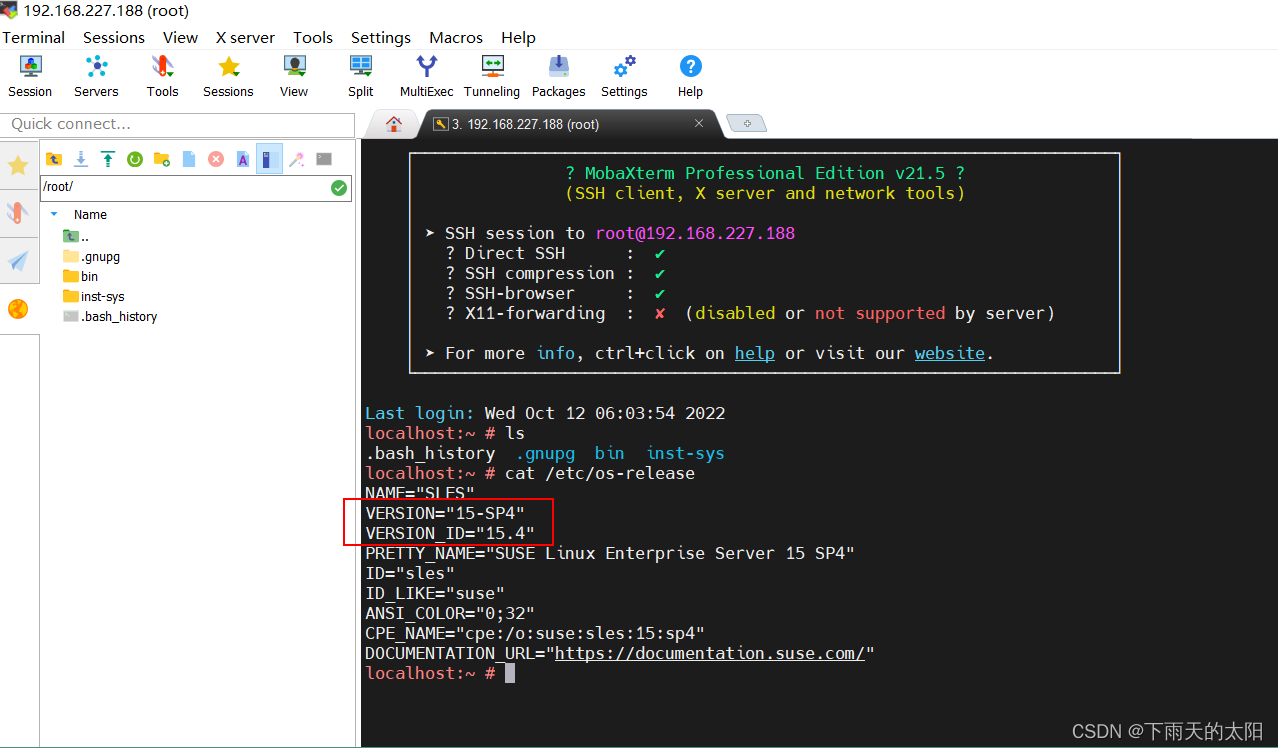Open the Tunneling tool
The image size is (1278, 751).
coord(491,75)
